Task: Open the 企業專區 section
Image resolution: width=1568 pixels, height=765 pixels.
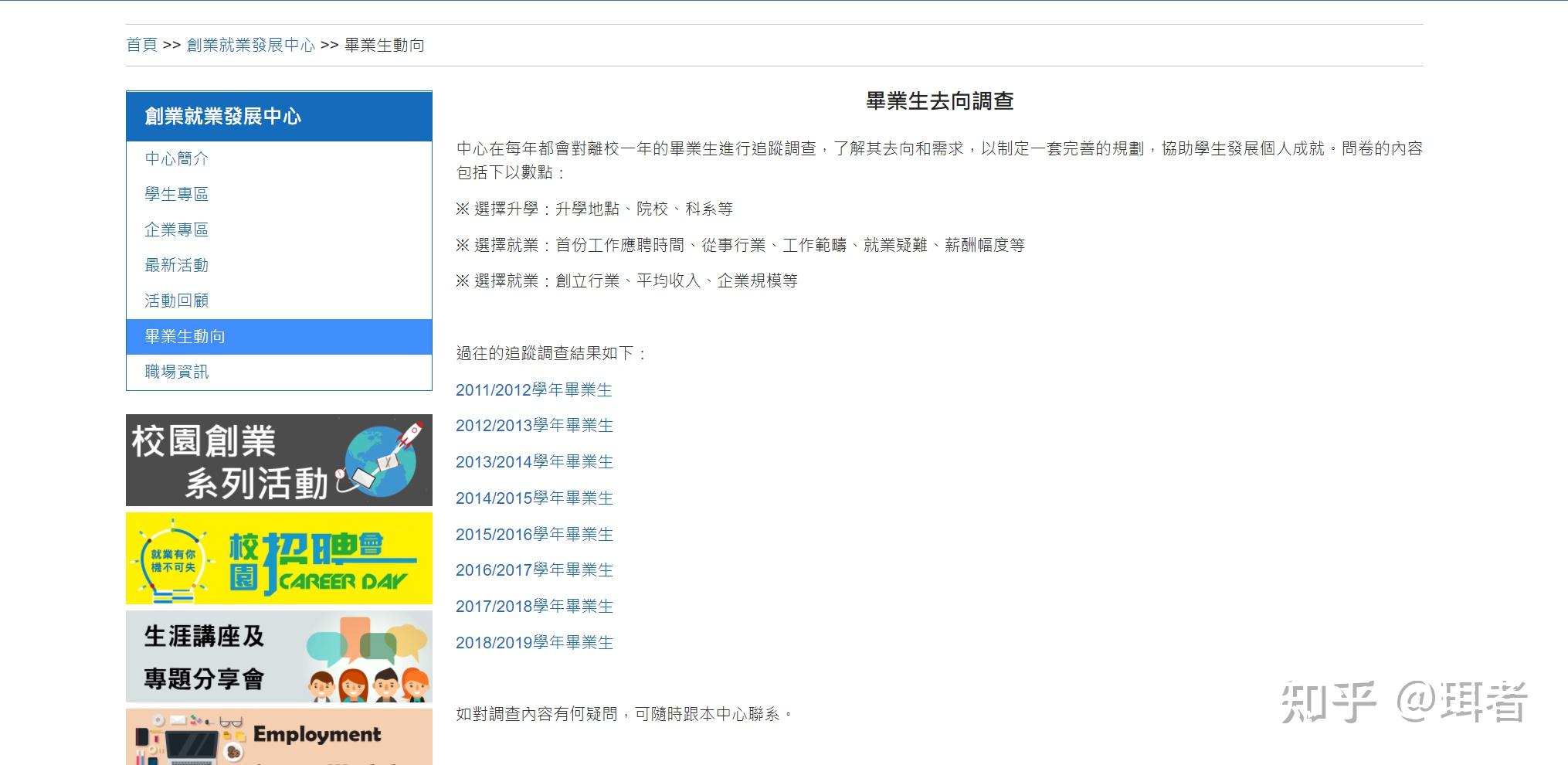Action: (176, 229)
